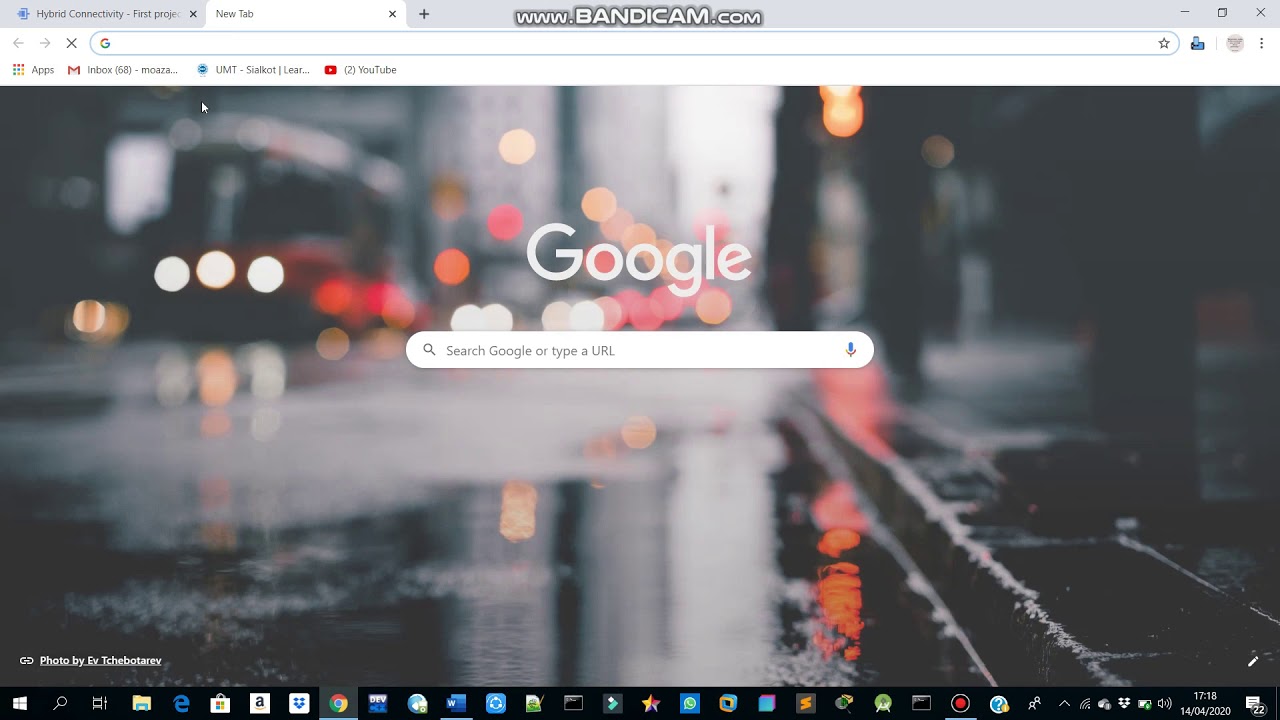The width and height of the screenshot is (1280, 720).
Task: Open the Apps bookmark shortcut
Action: tap(33, 70)
